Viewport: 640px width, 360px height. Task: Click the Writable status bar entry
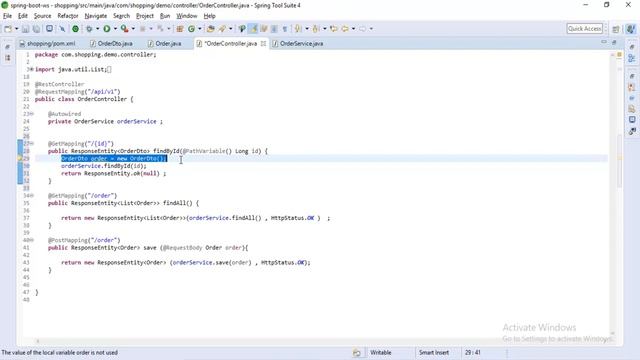[380, 353]
